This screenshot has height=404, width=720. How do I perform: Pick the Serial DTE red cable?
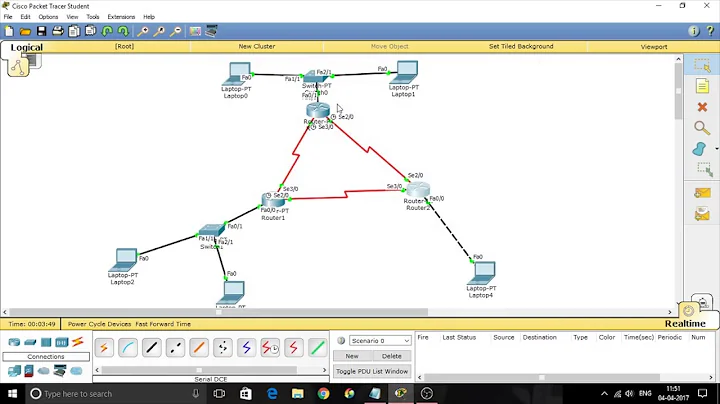(293, 348)
